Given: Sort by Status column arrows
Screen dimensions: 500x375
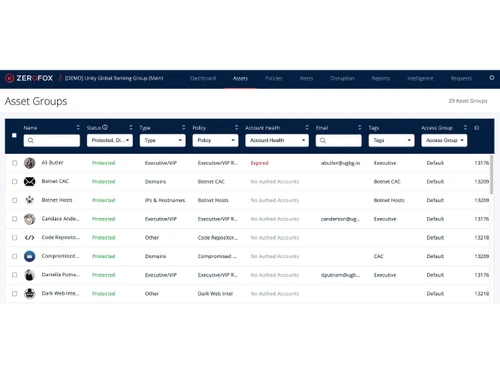Looking at the screenshot, I should coord(131,127).
